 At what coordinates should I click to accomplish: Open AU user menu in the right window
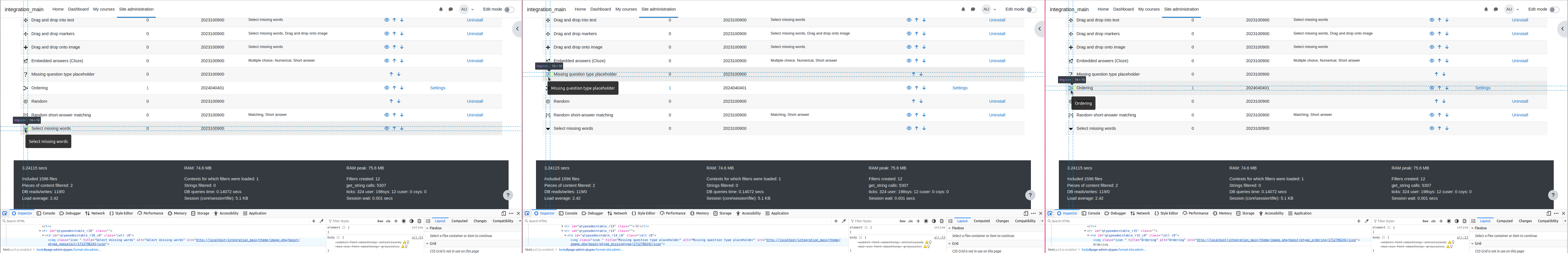1512,9
